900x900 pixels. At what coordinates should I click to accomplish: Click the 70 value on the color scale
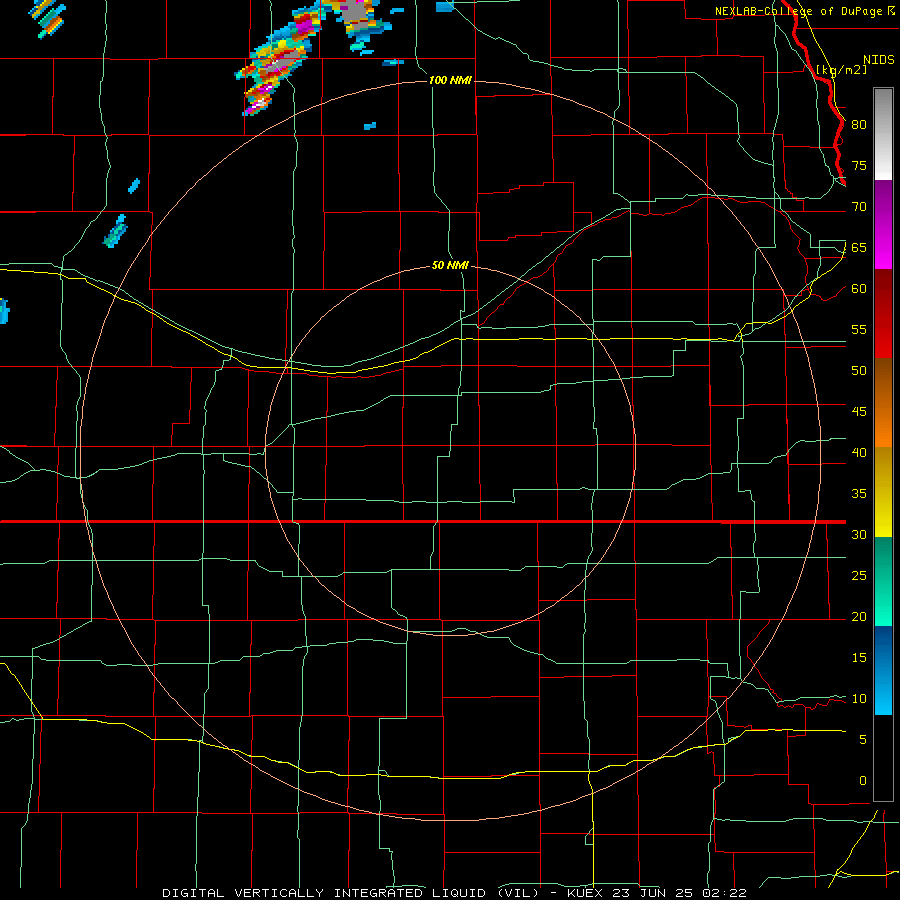tap(859, 207)
